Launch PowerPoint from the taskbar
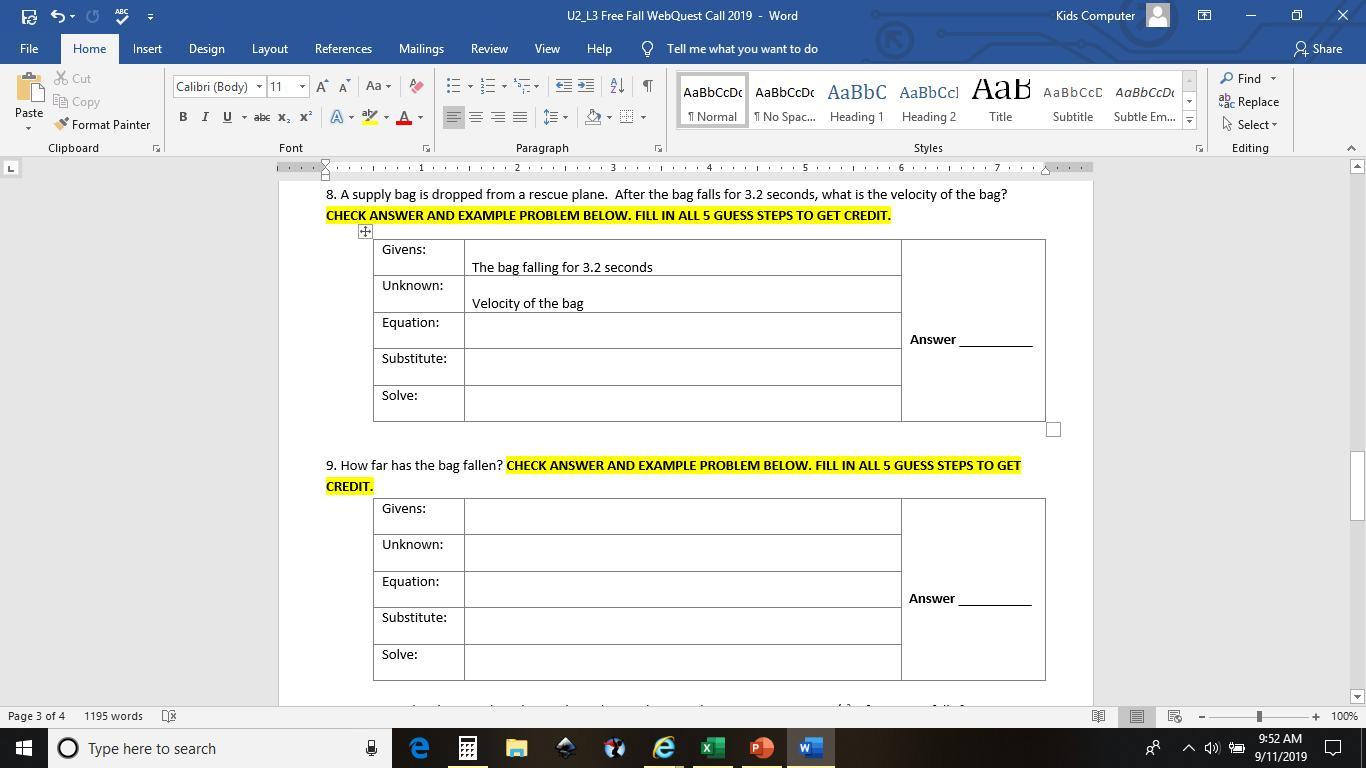 pyautogui.click(x=761, y=748)
